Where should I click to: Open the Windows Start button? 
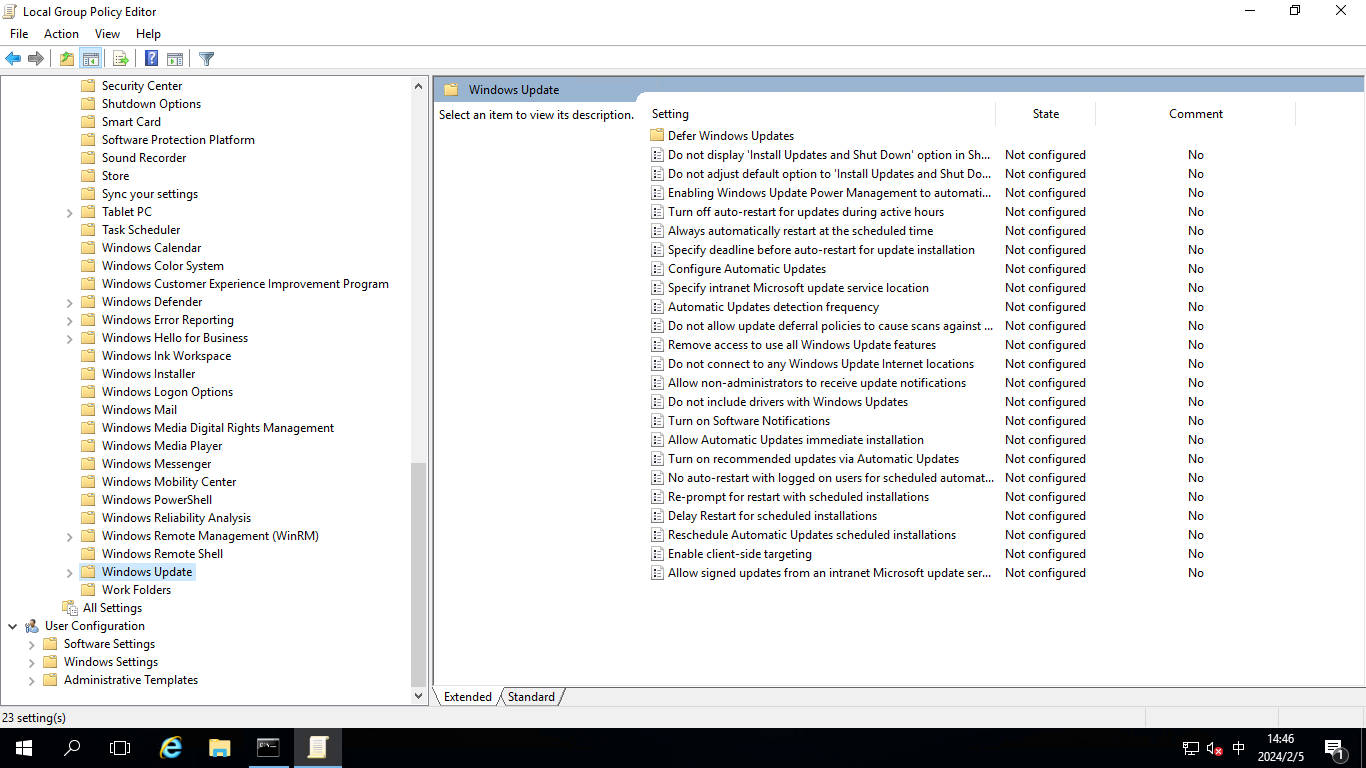point(24,748)
